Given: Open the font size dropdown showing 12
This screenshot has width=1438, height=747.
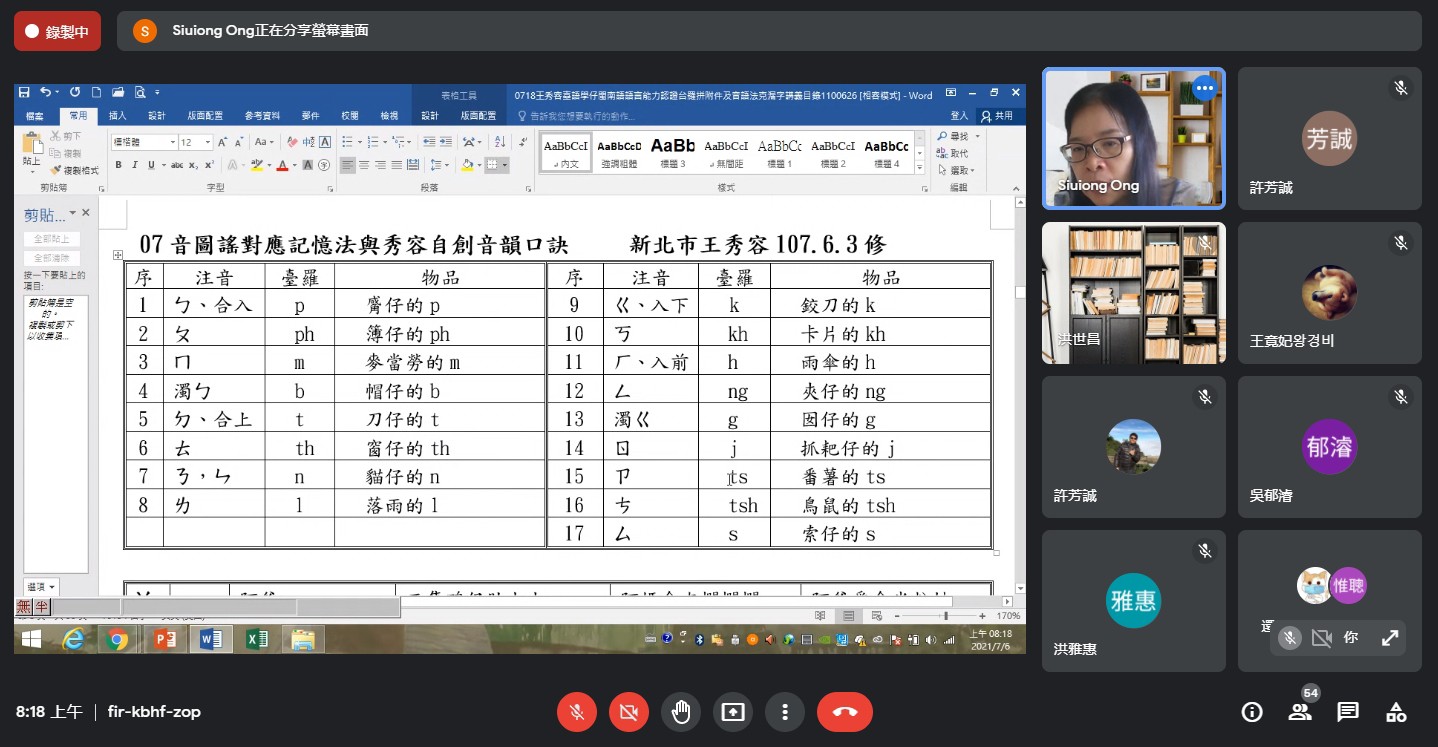Looking at the screenshot, I should pos(207,142).
